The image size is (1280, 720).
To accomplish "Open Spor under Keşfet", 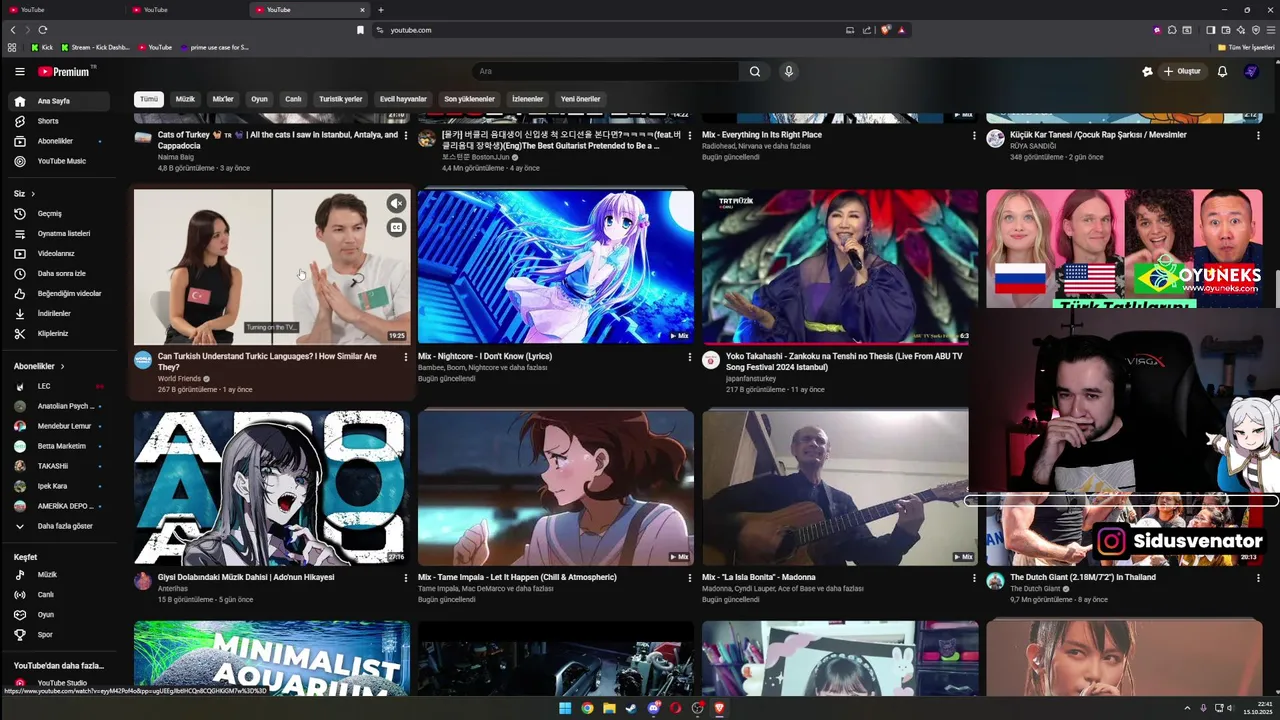I will click(x=58, y=635).
